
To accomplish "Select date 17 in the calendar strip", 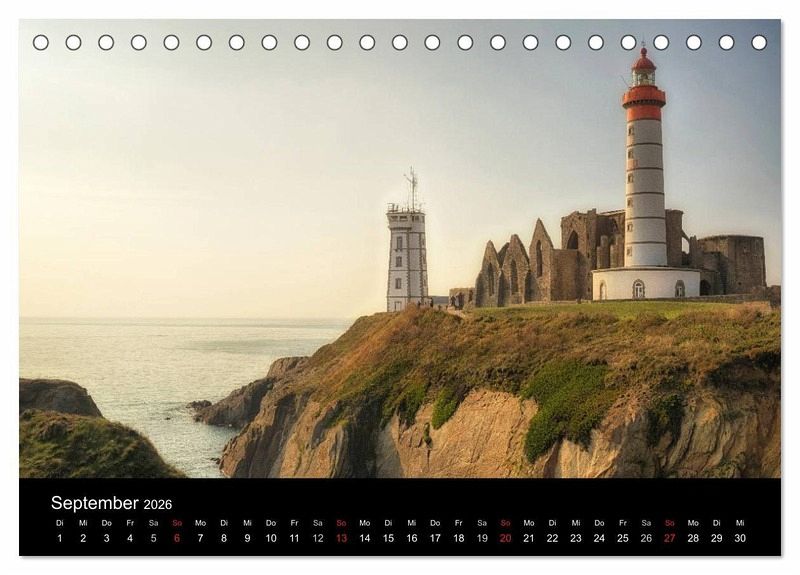I will (435, 538).
